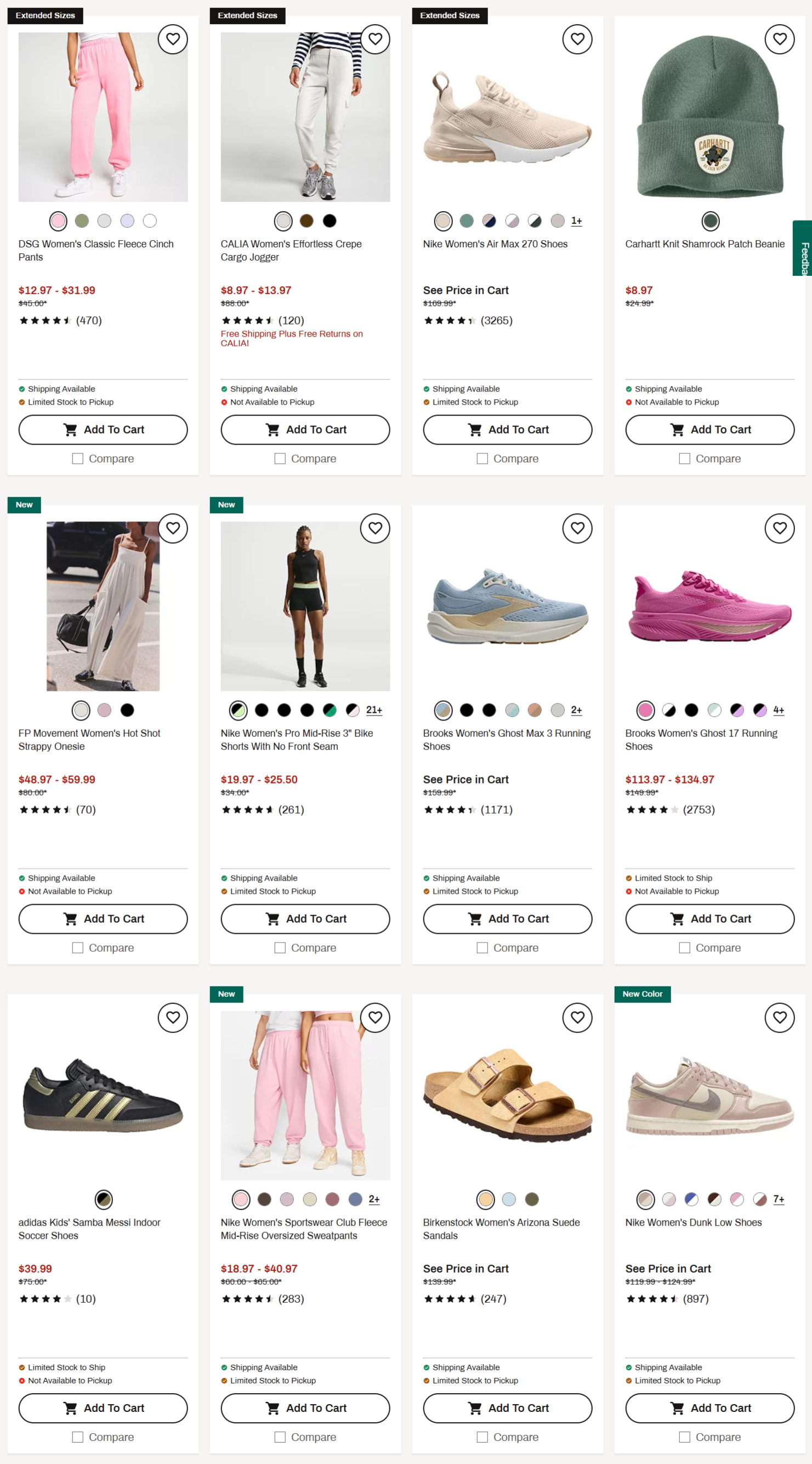Expand 21+ more colors for Nike Bike Shorts
The width and height of the screenshot is (812, 1464).
pos(374,711)
